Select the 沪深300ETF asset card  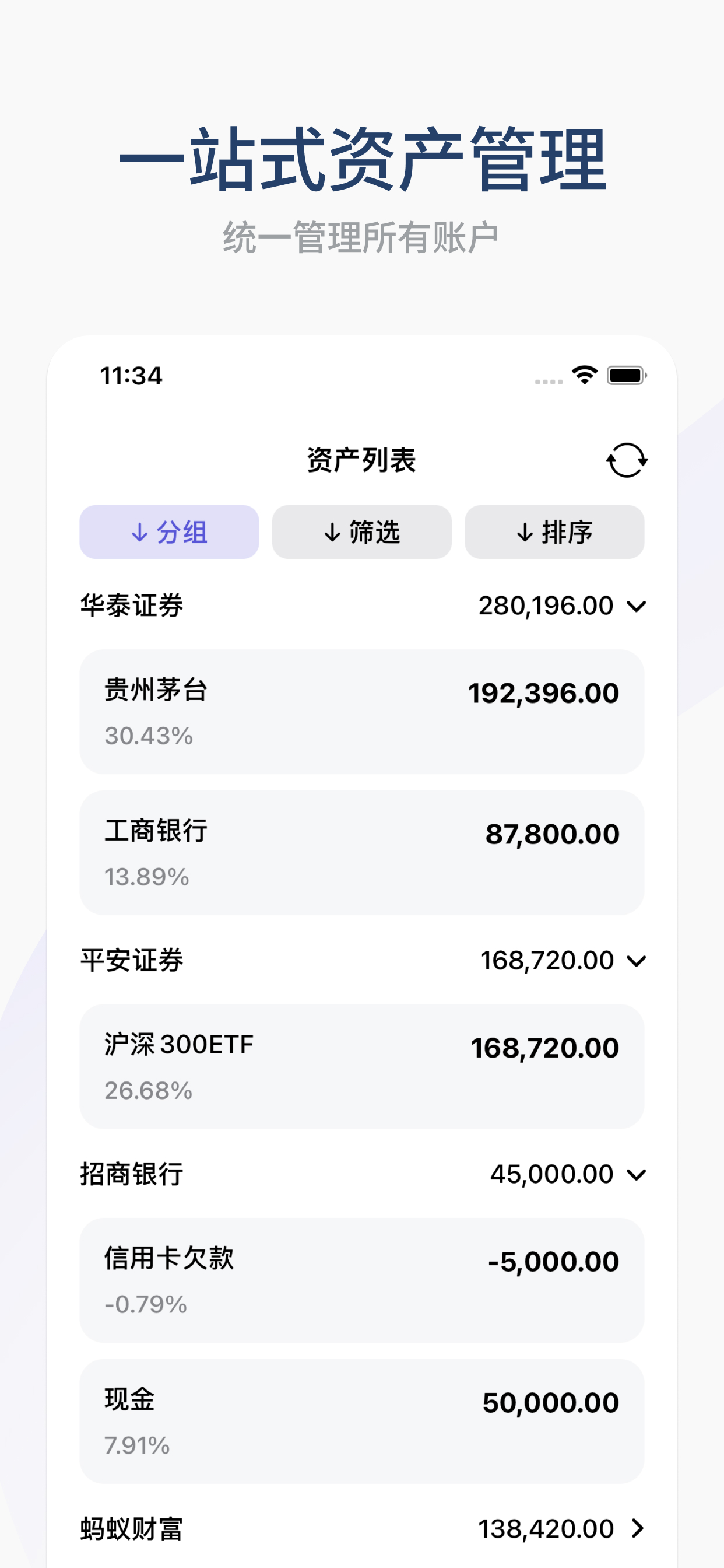tap(361, 1066)
